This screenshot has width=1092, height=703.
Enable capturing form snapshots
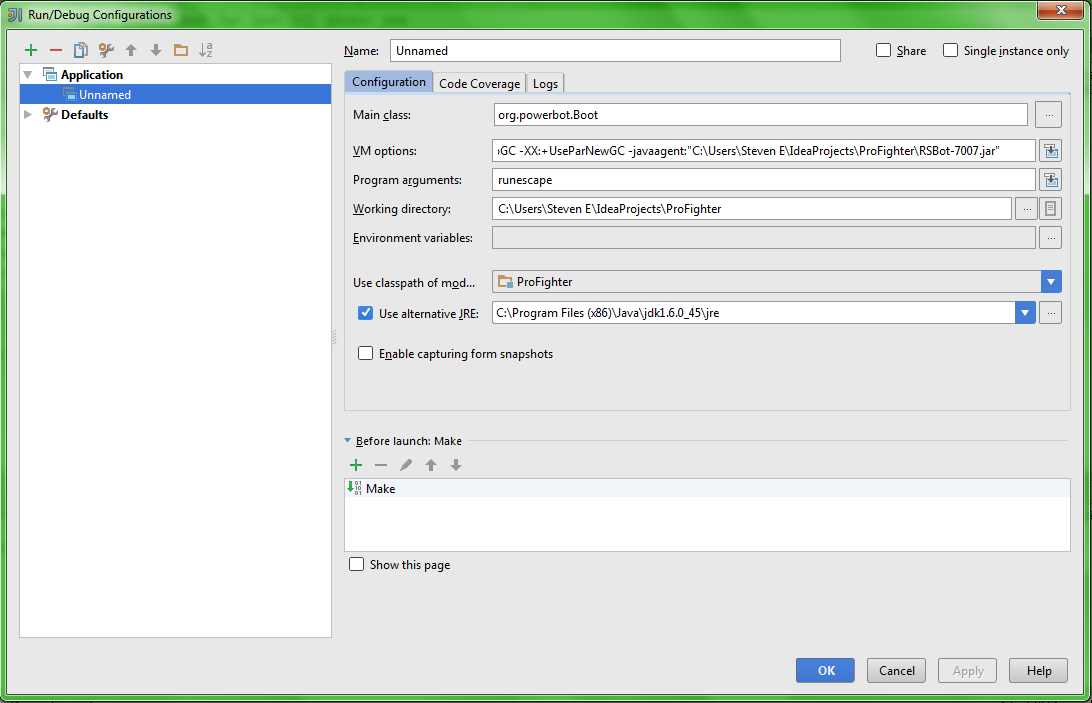[x=366, y=353]
